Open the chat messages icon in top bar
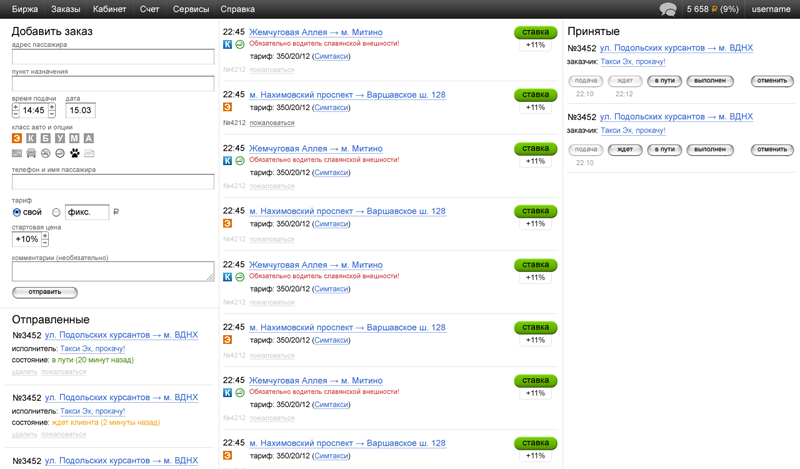 [x=668, y=9]
